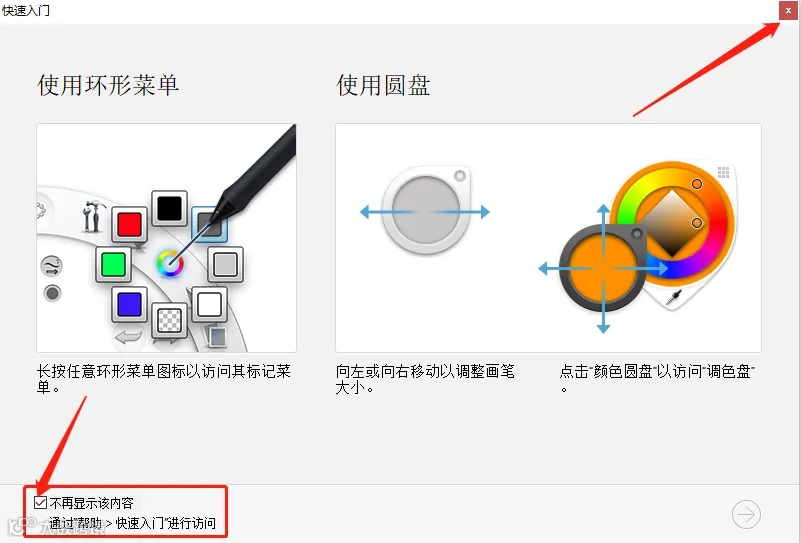The width and height of the screenshot is (801, 543).
Task: Click the rainbow color wheel icon
Action: click(170, 264)
